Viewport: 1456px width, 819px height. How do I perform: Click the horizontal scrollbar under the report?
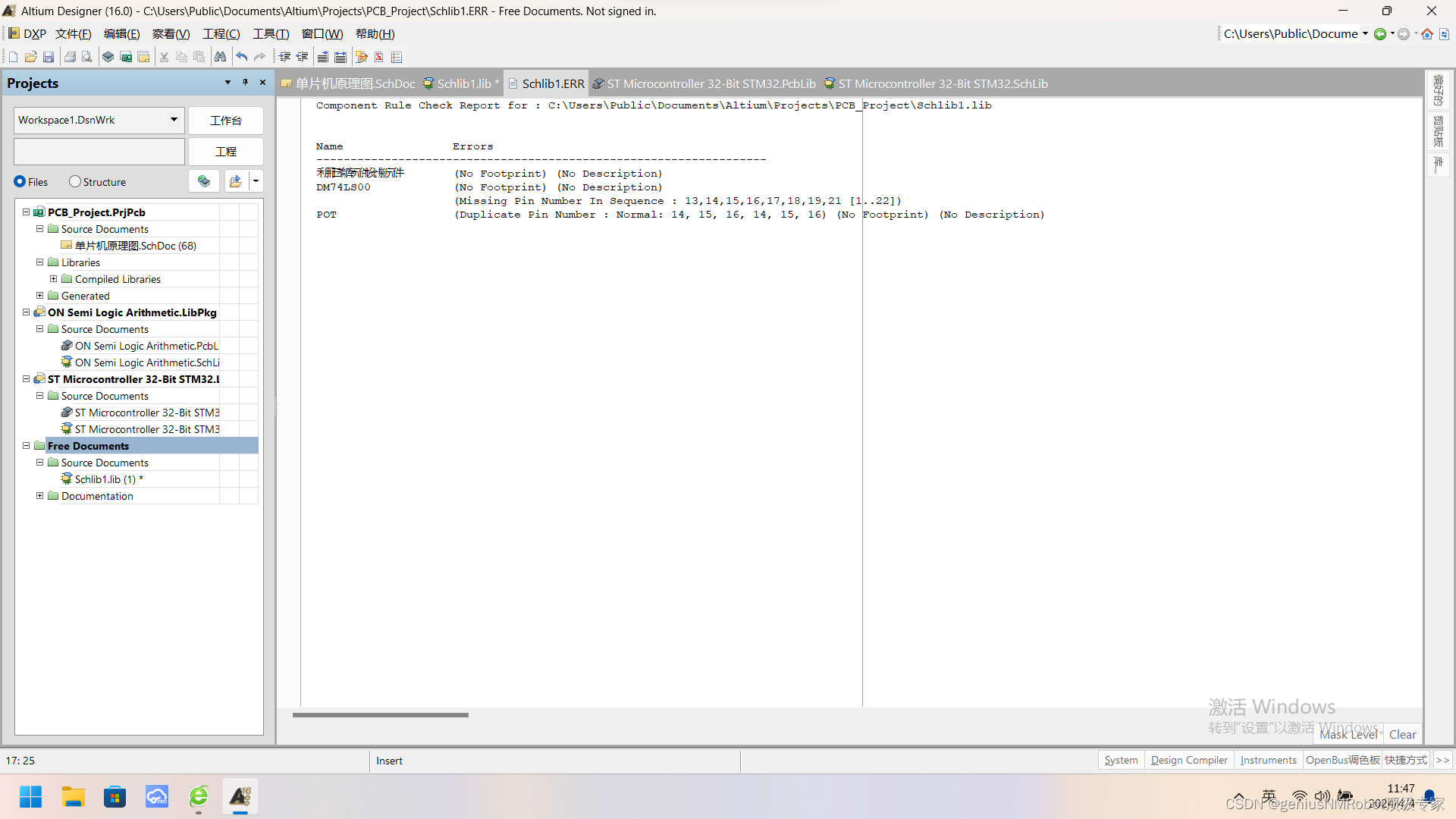click(x=380, y=714)
